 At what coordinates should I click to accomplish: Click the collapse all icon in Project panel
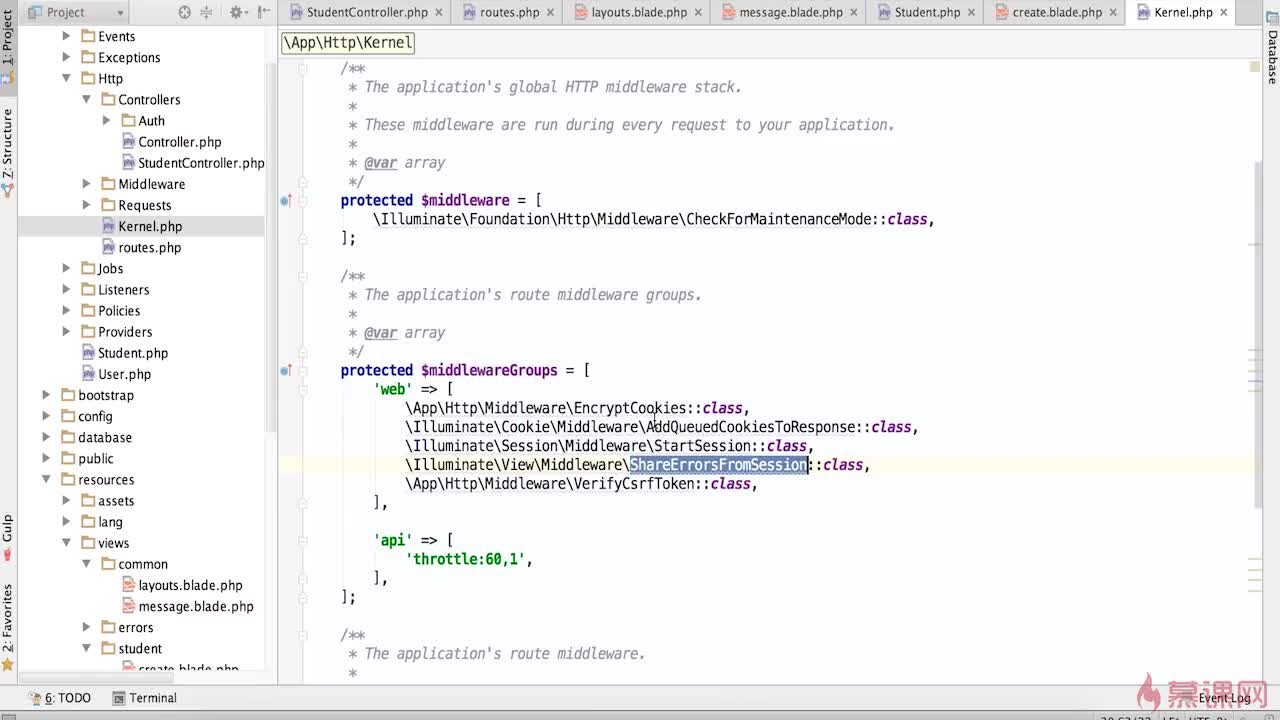(x=206, y=12)
